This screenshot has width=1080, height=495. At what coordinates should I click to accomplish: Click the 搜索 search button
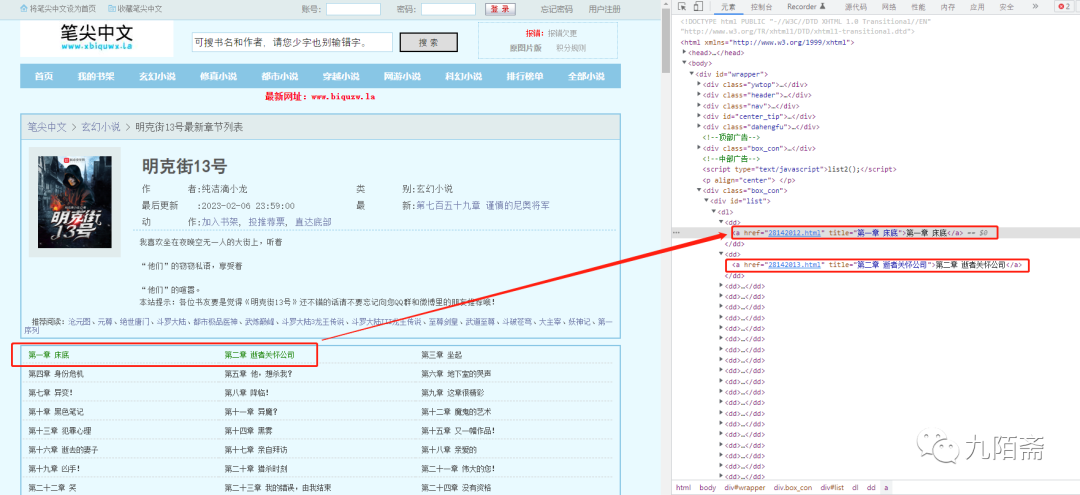[x=428, y=42]
